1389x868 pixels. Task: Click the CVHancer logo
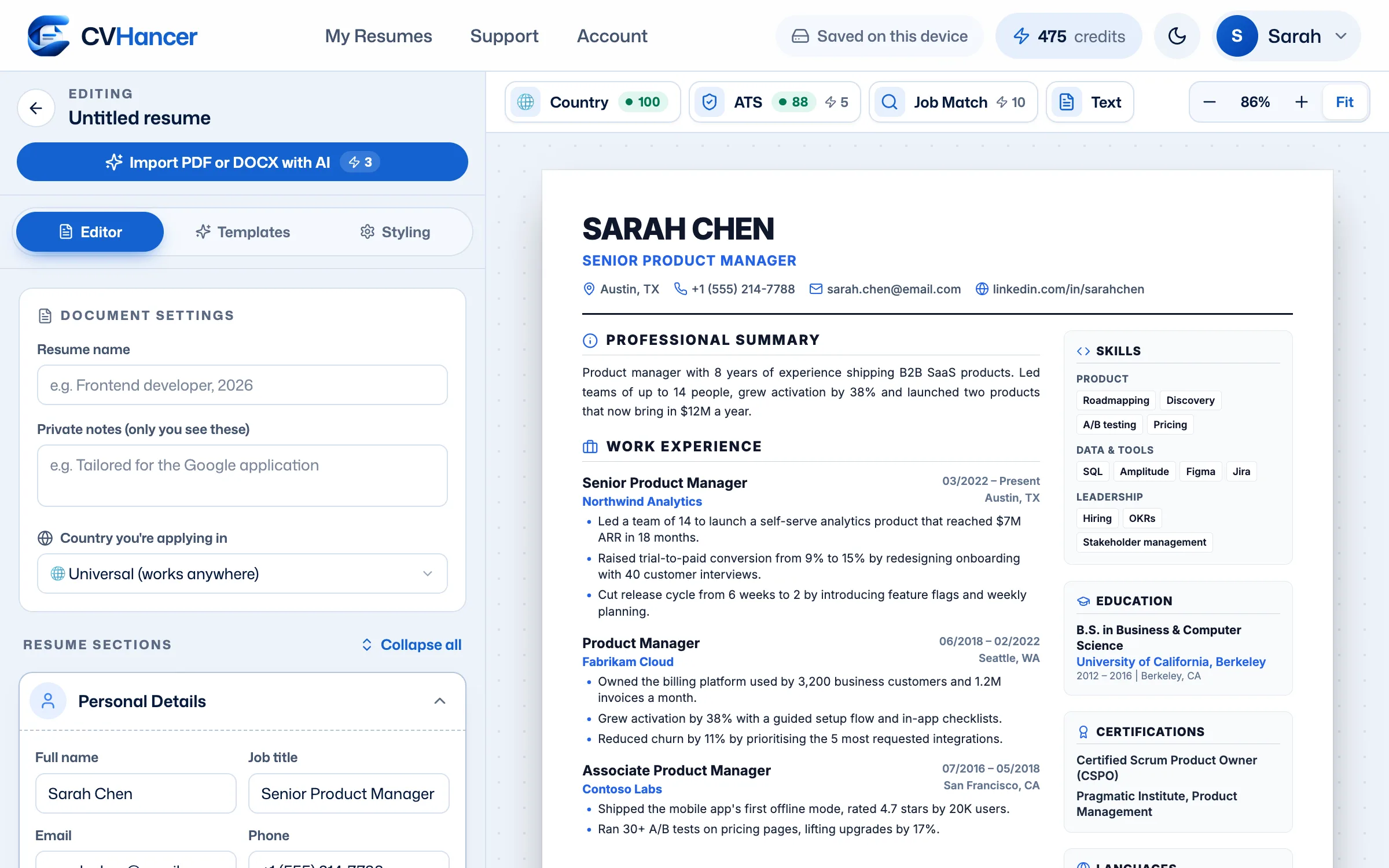[x=112, y=36]
